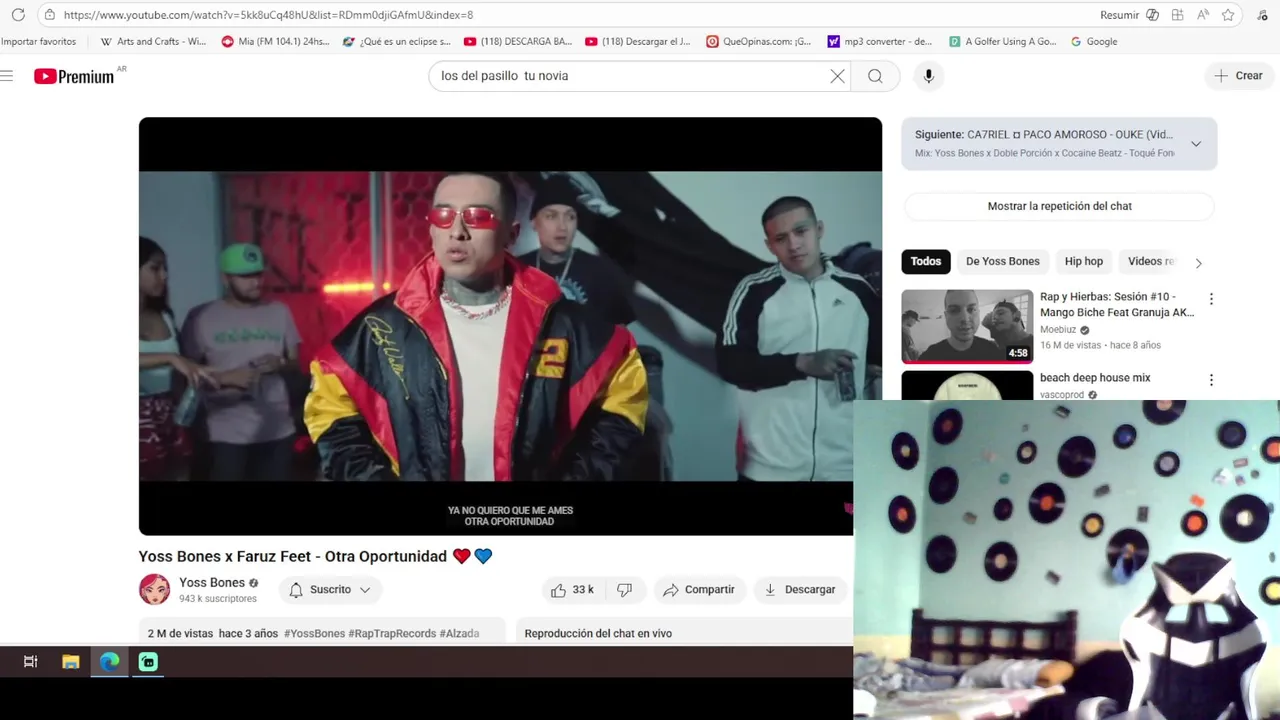Image resolution: width=1280 pixels, height=720 pixels.
Task: Open Yoss Bones channel avatar
Action: 154,590
